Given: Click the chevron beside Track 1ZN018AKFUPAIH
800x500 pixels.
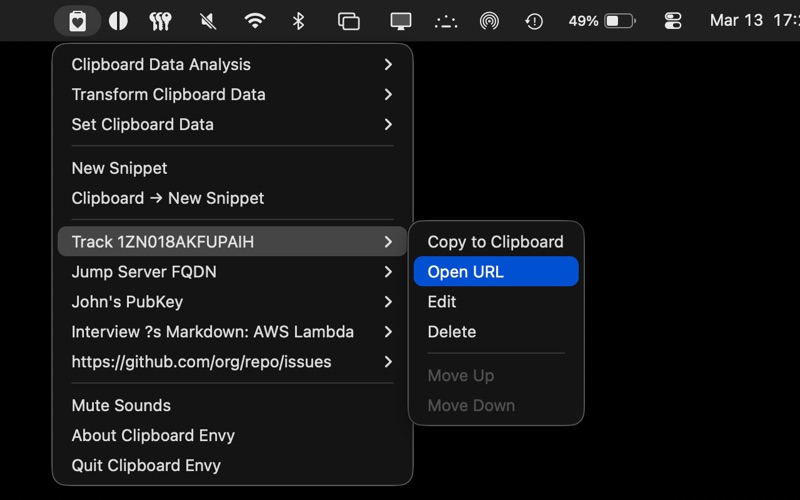Looking at the screenshot, I should (x=388, y=241).
